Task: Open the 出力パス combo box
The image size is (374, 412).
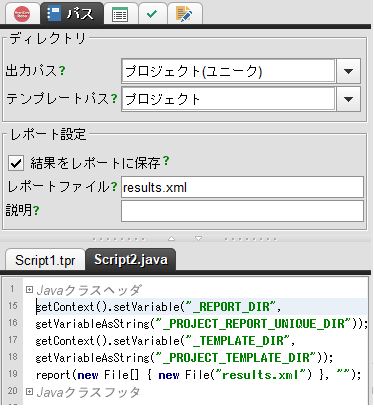Action: 241,71
